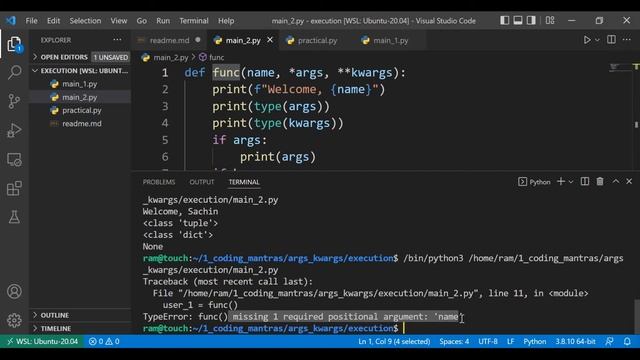This screenshot has height=360, width=640.
Task: Close the main_2.py editor tab
Action: pos(270,40)
